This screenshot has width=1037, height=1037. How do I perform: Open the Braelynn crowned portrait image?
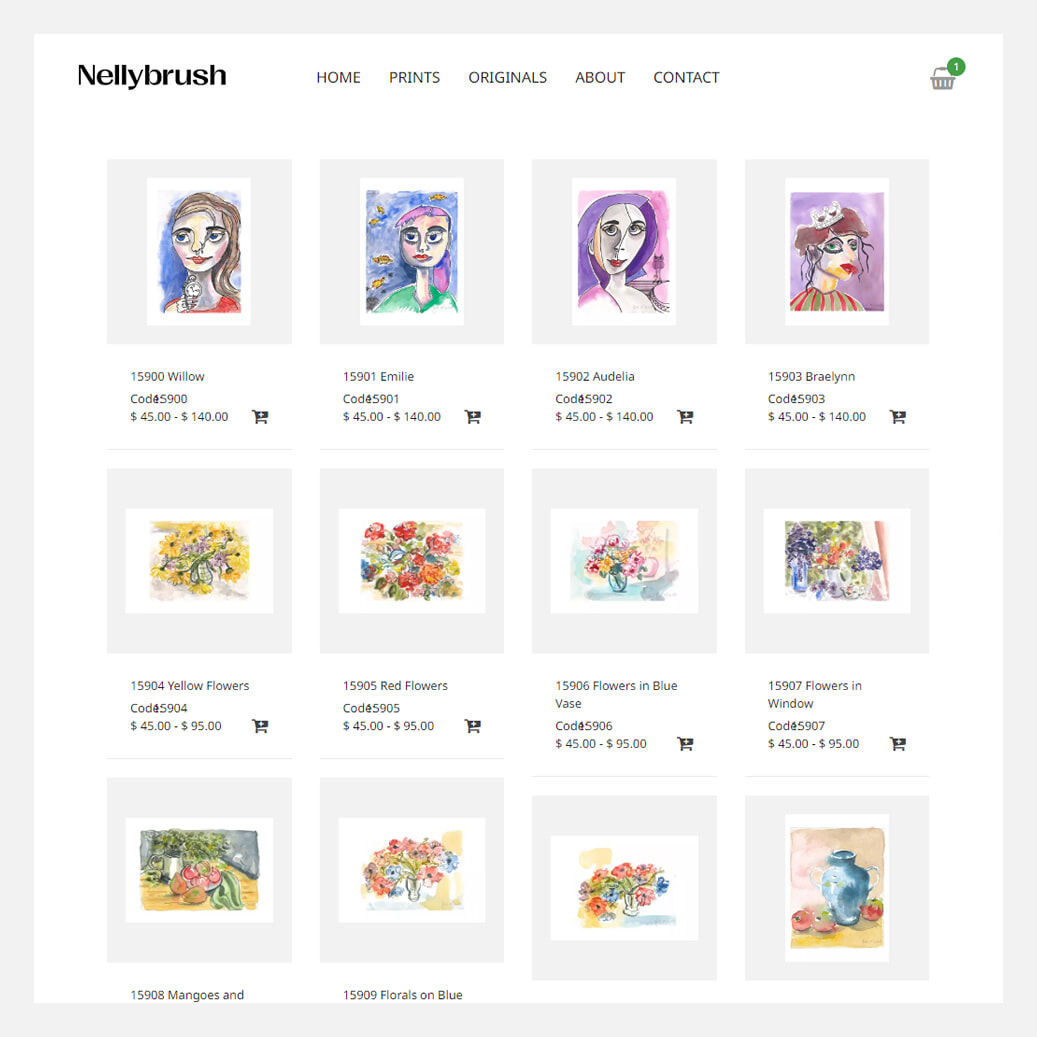tap(837, 251)
